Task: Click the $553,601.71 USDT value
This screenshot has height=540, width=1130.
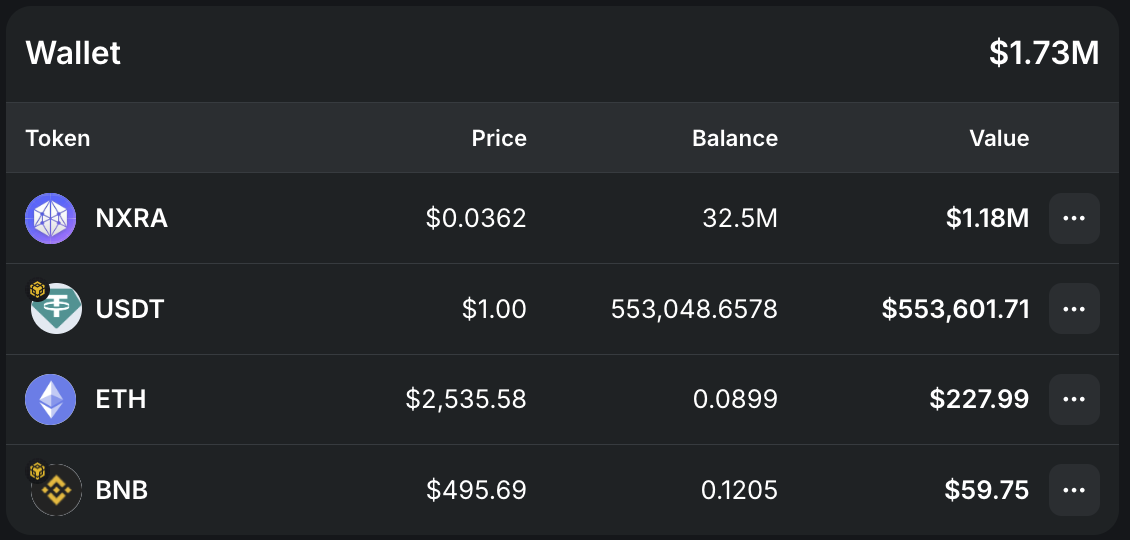Action: (x=956, y=309)
